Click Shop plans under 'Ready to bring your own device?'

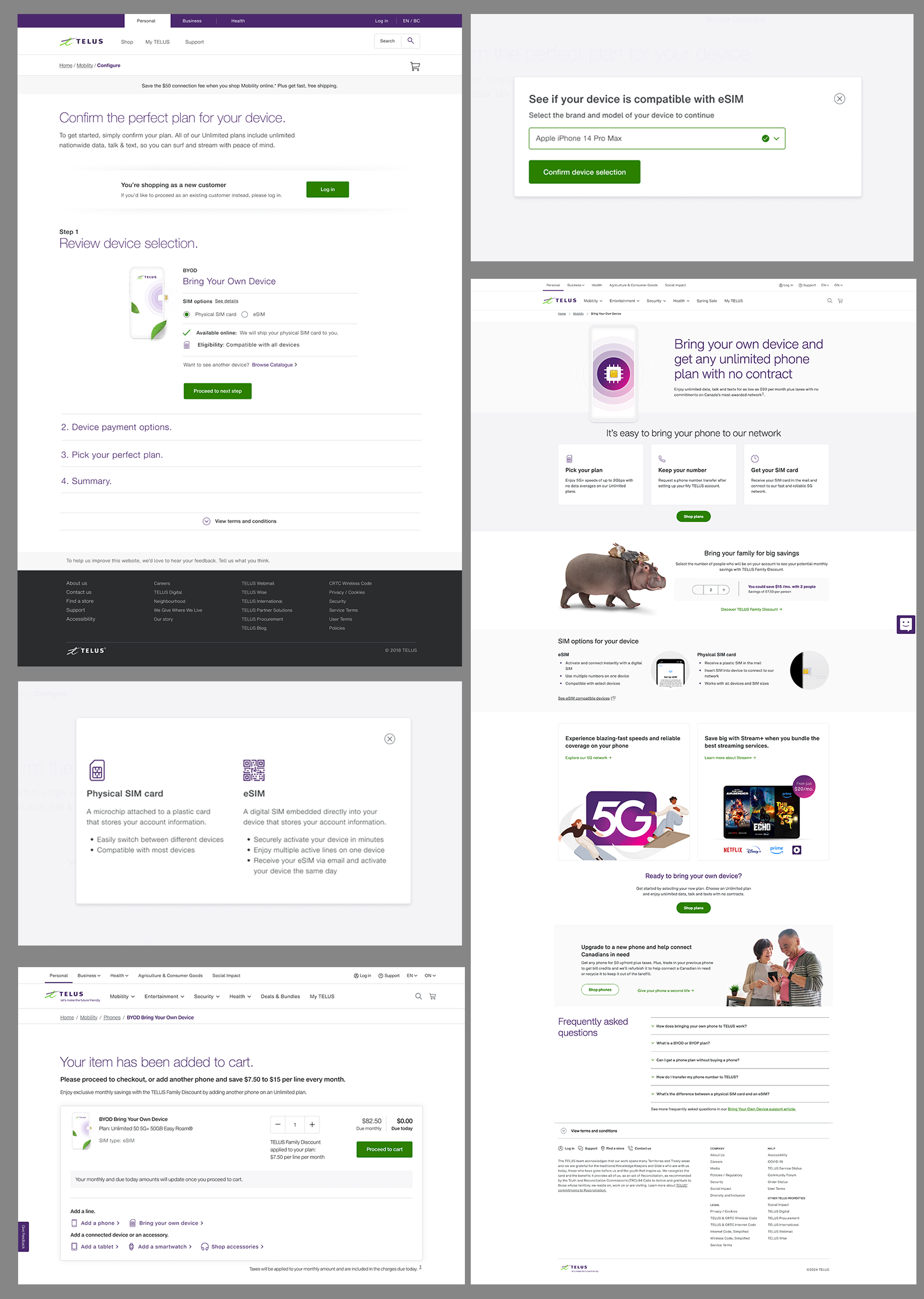pyautogui.click(x=694, y=908)
